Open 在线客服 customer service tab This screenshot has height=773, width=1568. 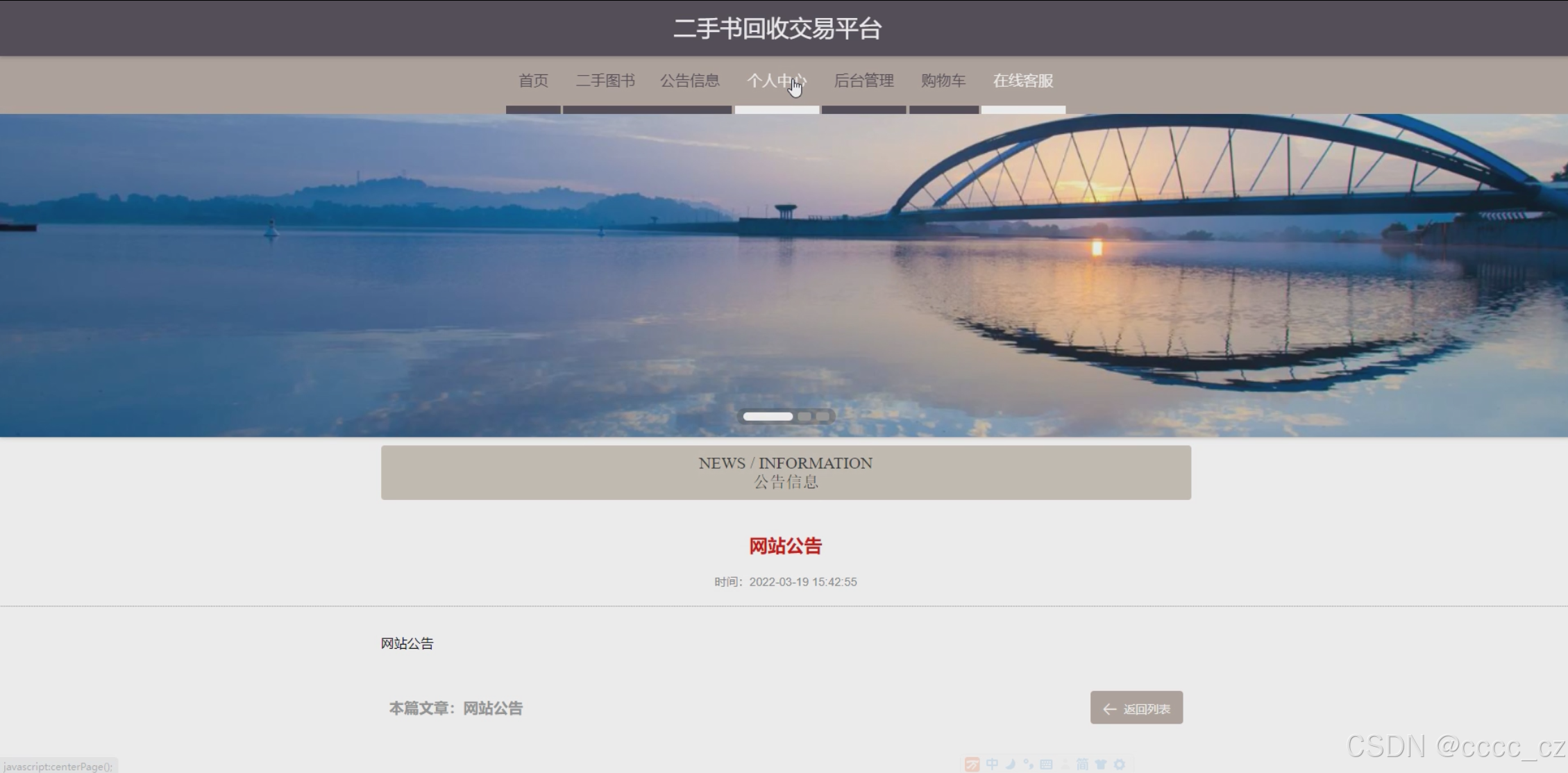click(x=1022, y=81)
